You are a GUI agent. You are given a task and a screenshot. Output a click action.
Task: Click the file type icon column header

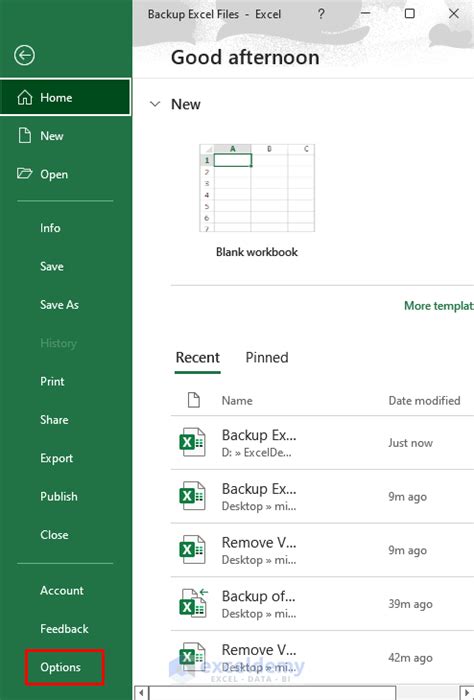click(x=194, y=400)
